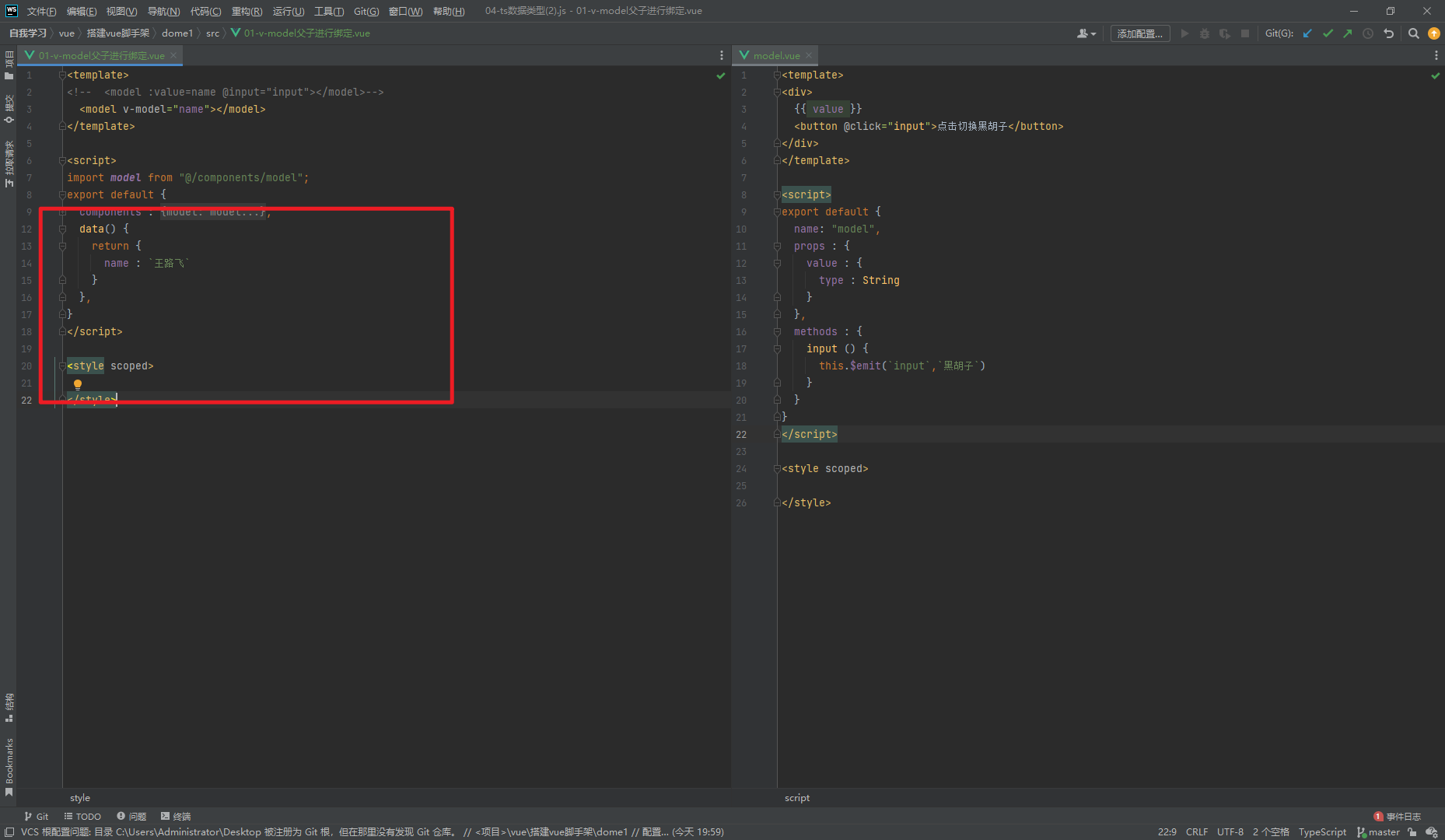Open the right editor tab options menu
Screen dimensions: 1445x840
click(1436, 55)
